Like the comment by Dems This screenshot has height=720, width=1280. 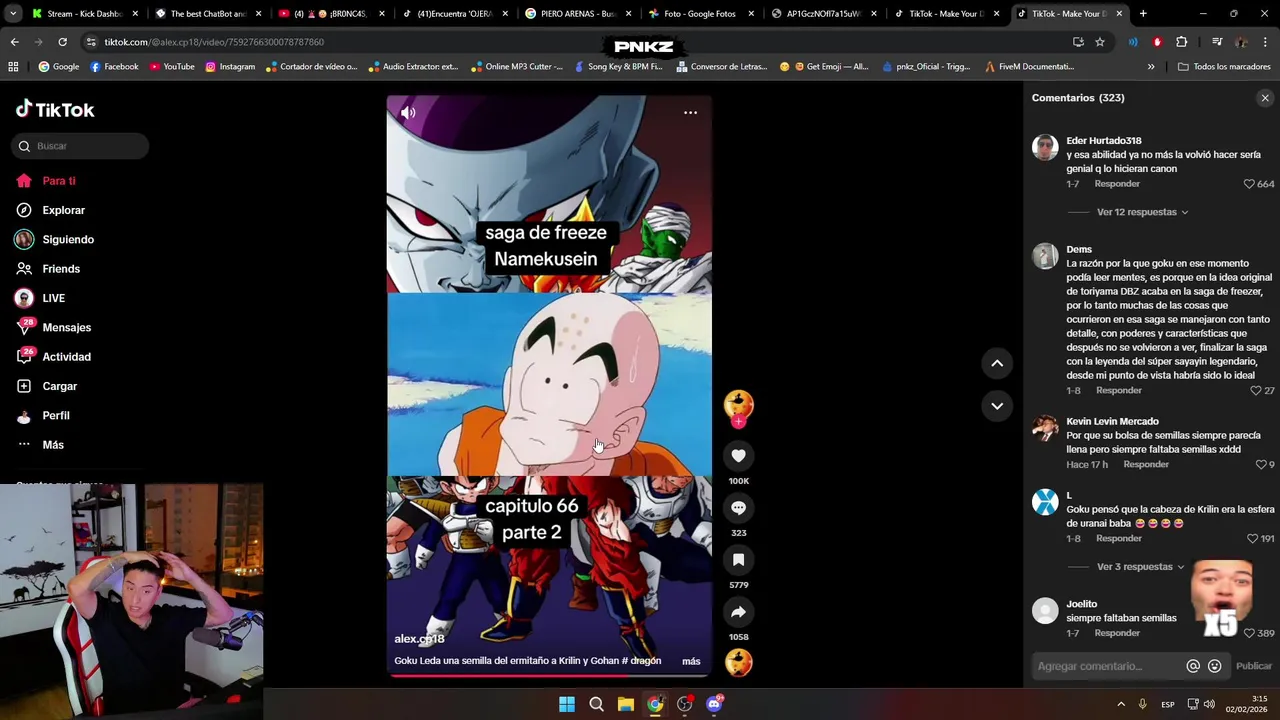click(1256, 391)
